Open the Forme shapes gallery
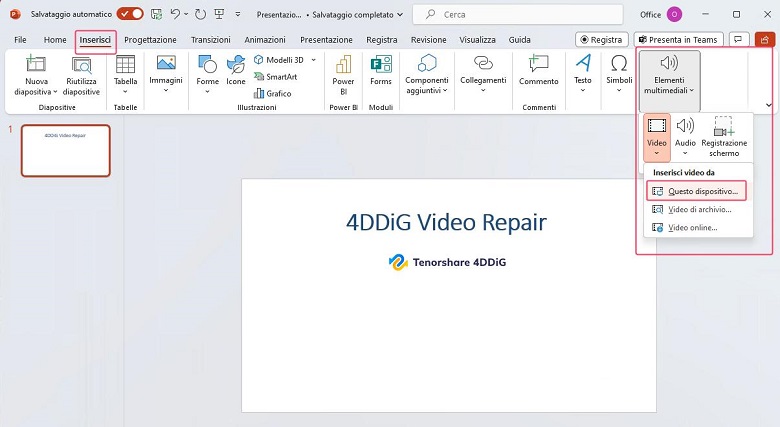780x427 pixels. click(207, 75)
